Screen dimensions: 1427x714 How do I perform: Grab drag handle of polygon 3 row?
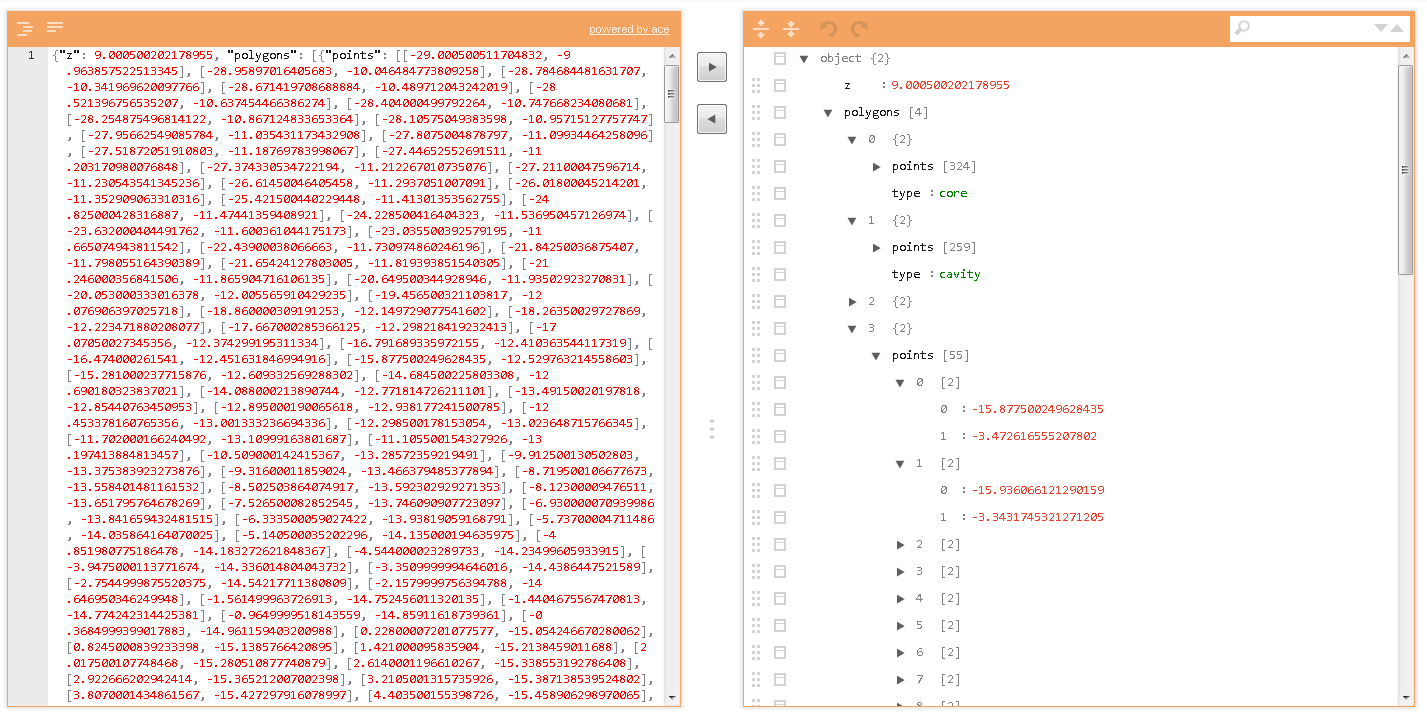pyautogui.click(x=757, y=328)
